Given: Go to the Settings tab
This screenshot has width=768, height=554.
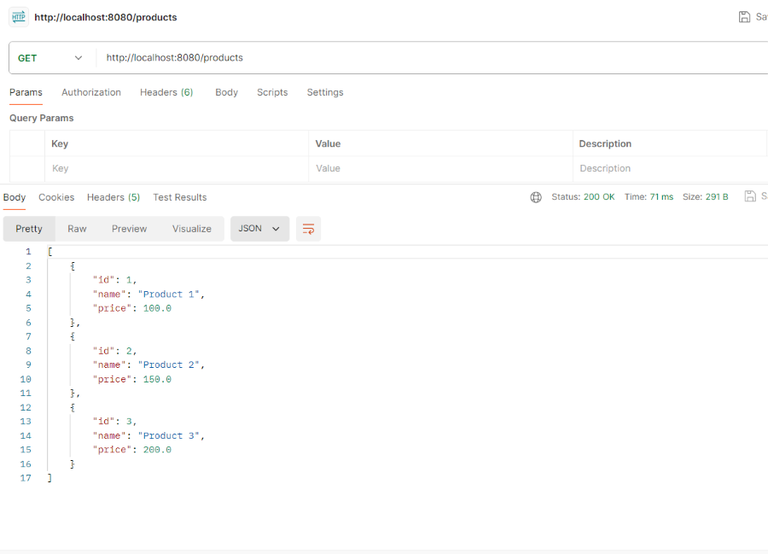Looking at the screenshot, I should 325,92.
